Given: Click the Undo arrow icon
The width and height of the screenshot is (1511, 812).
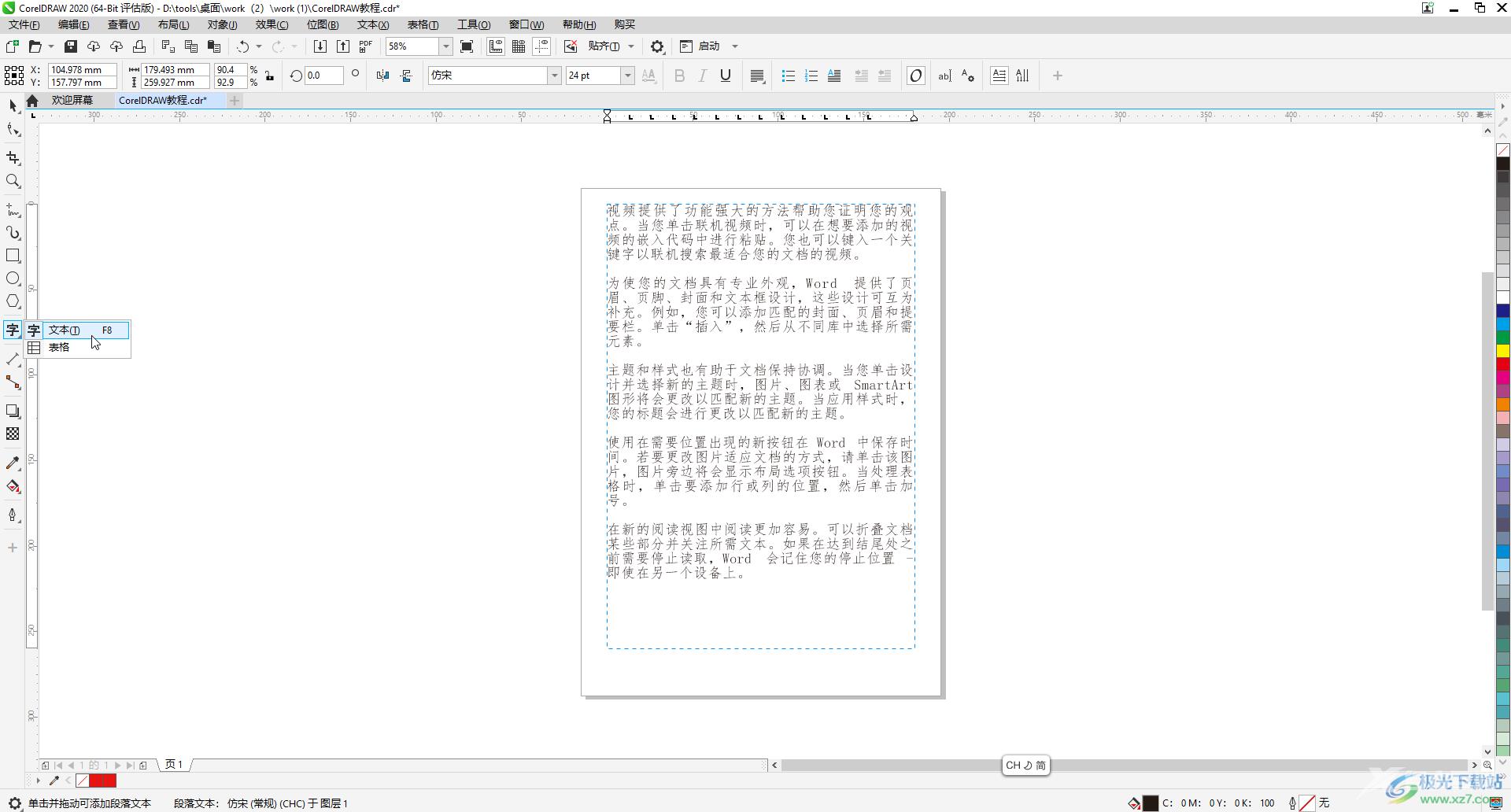Looking at the screenshot, I should pyautogui.click(x=243, y=46).
